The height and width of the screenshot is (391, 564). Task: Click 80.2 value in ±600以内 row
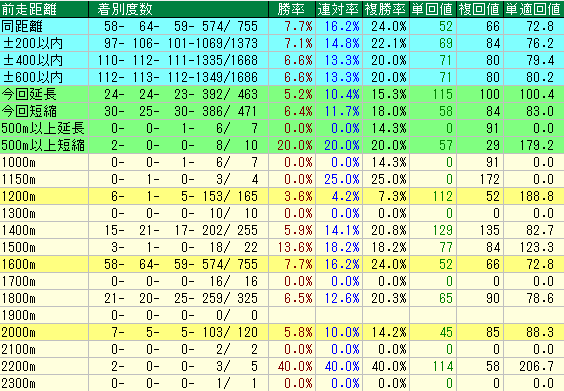(x=540, y=77)
